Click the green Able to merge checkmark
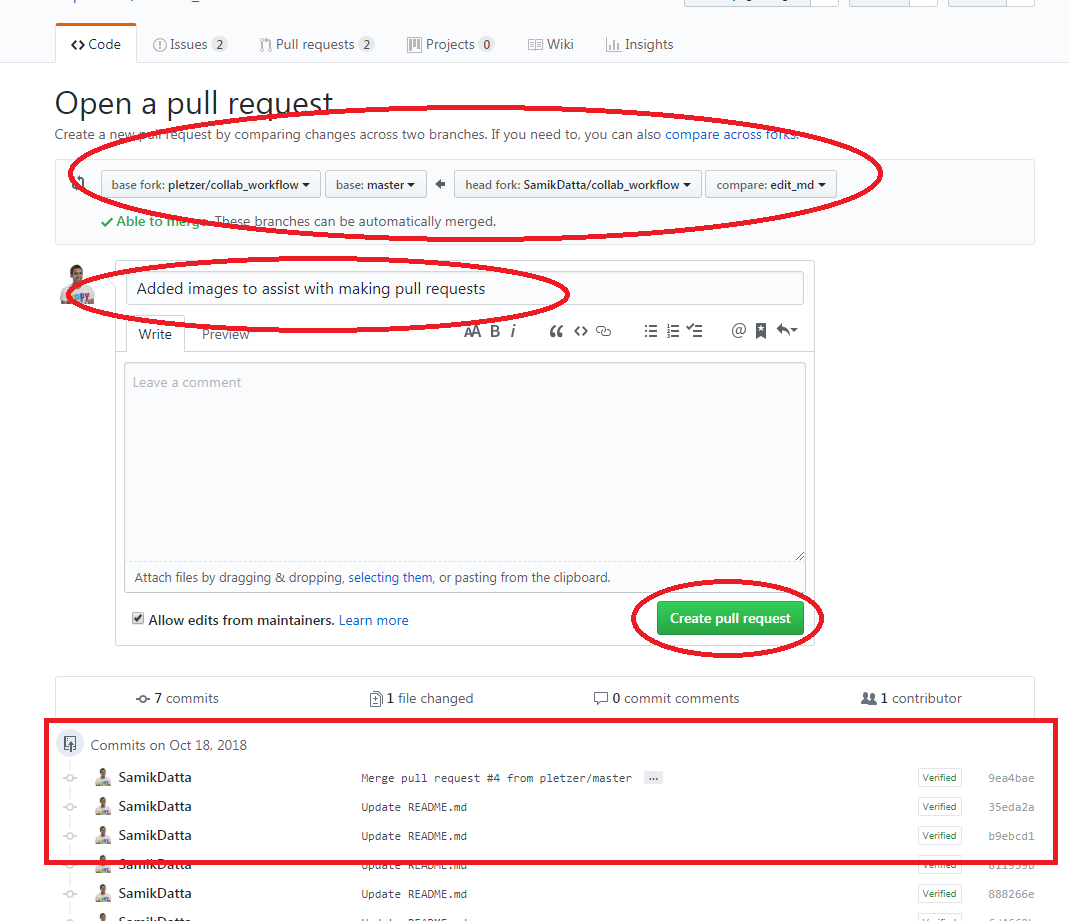The height and width of the screenshot is (921, 1069). point(106,222)
